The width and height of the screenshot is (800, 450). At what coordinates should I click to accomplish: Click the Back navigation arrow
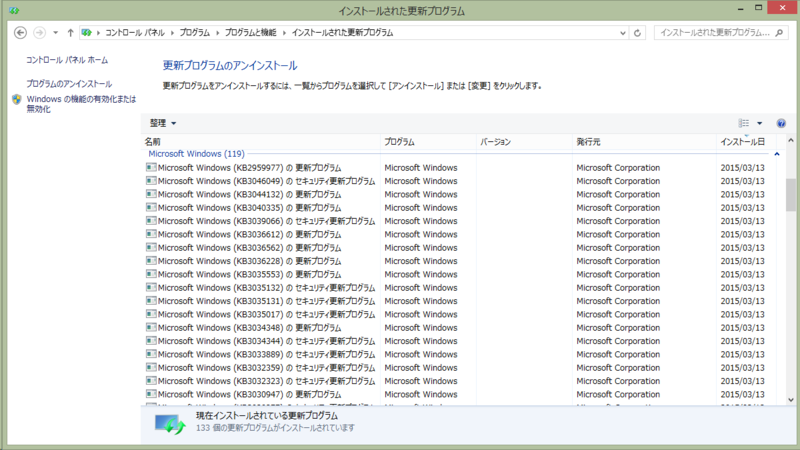point(20,33)
